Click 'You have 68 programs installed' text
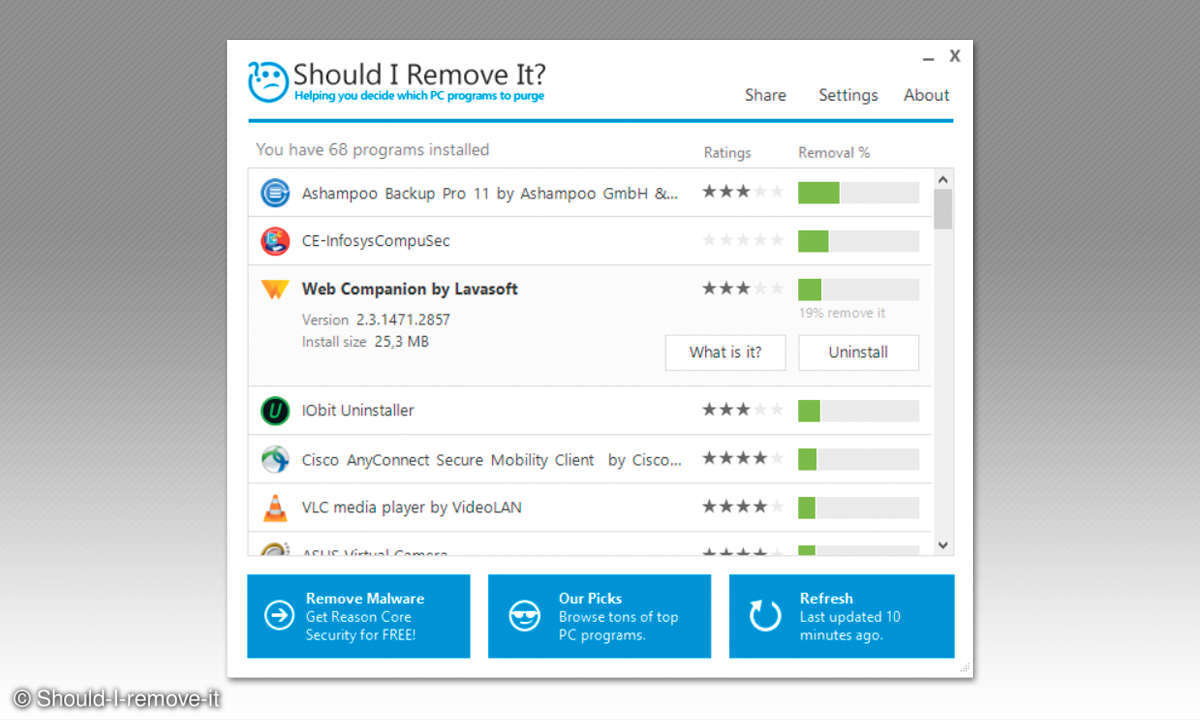The image size is (1200, 720). 372,150
